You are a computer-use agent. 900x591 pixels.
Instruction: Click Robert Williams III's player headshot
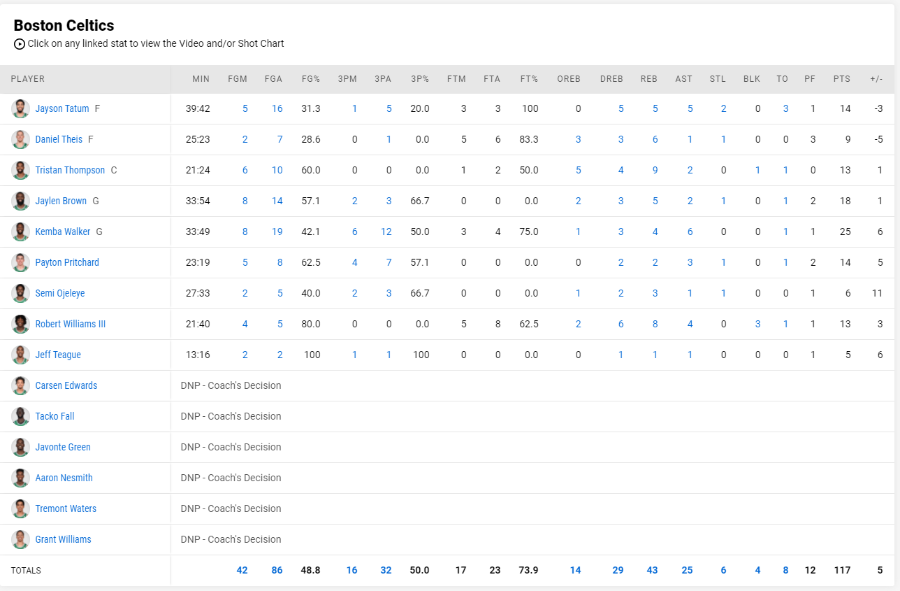pyautogui.click(x=20, y=324)
